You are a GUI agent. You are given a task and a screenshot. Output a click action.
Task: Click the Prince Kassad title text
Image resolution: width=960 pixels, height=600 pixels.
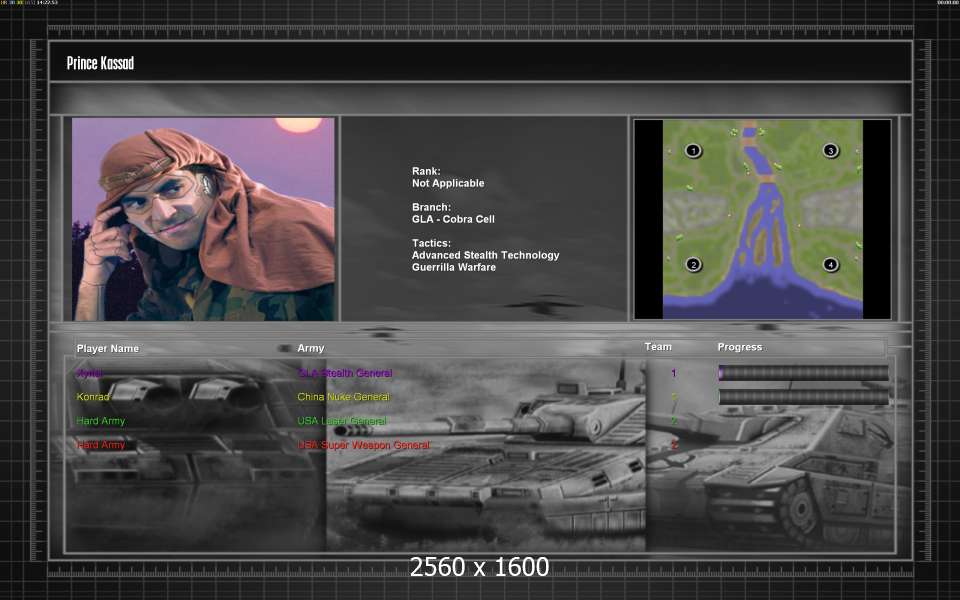tap(100, 63)
